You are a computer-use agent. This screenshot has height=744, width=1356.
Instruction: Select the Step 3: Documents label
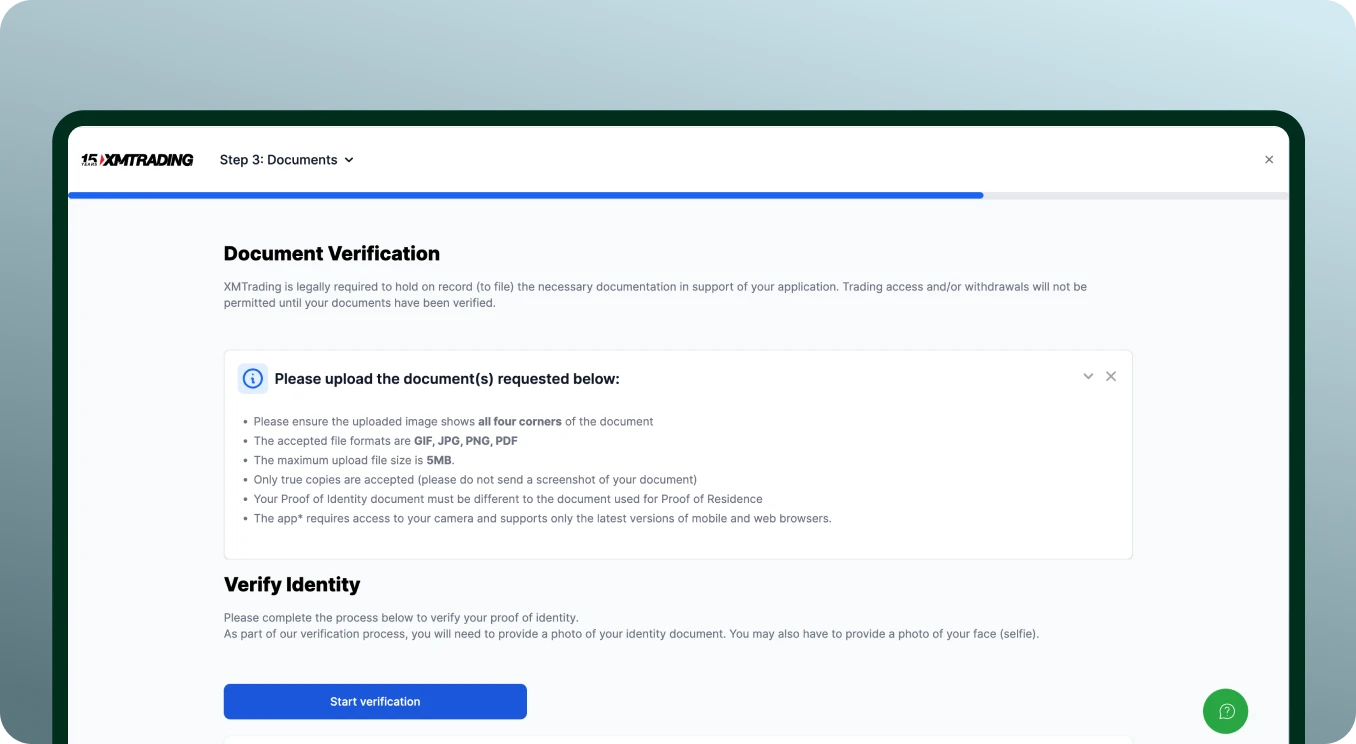(278, 159)
